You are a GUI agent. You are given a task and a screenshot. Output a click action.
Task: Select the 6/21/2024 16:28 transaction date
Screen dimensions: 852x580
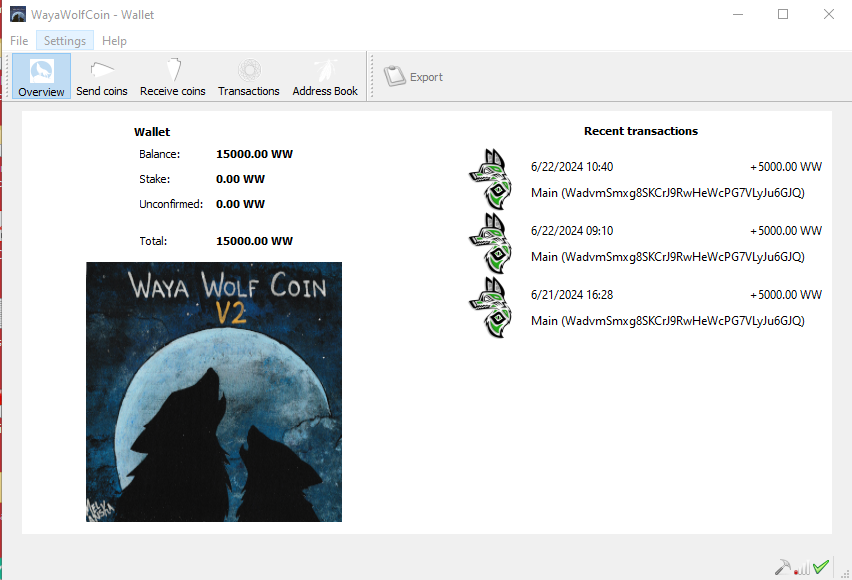(572, 295)
